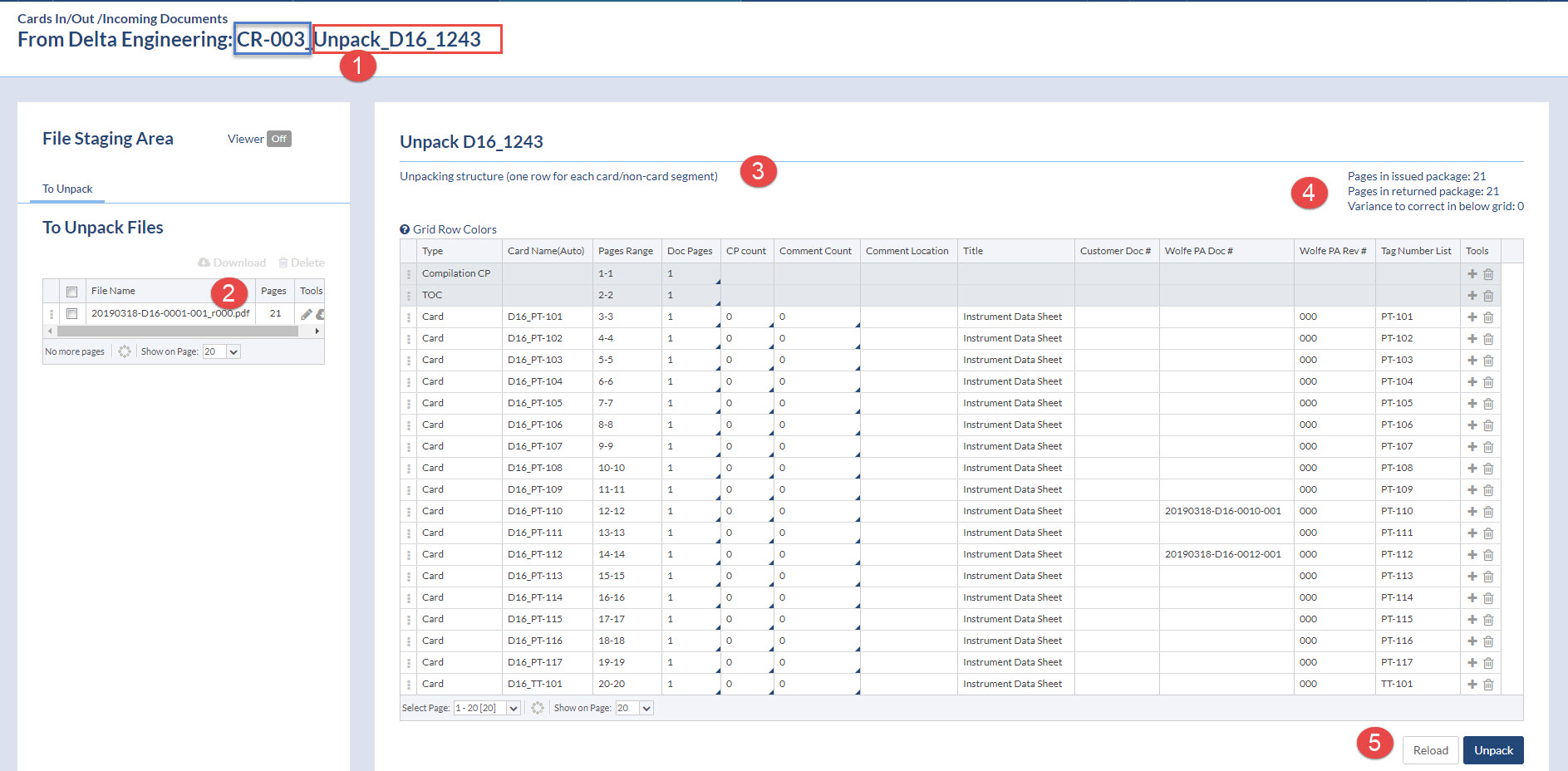Click the Download files button
This screenshot has height=771, width=1568.
232,263
